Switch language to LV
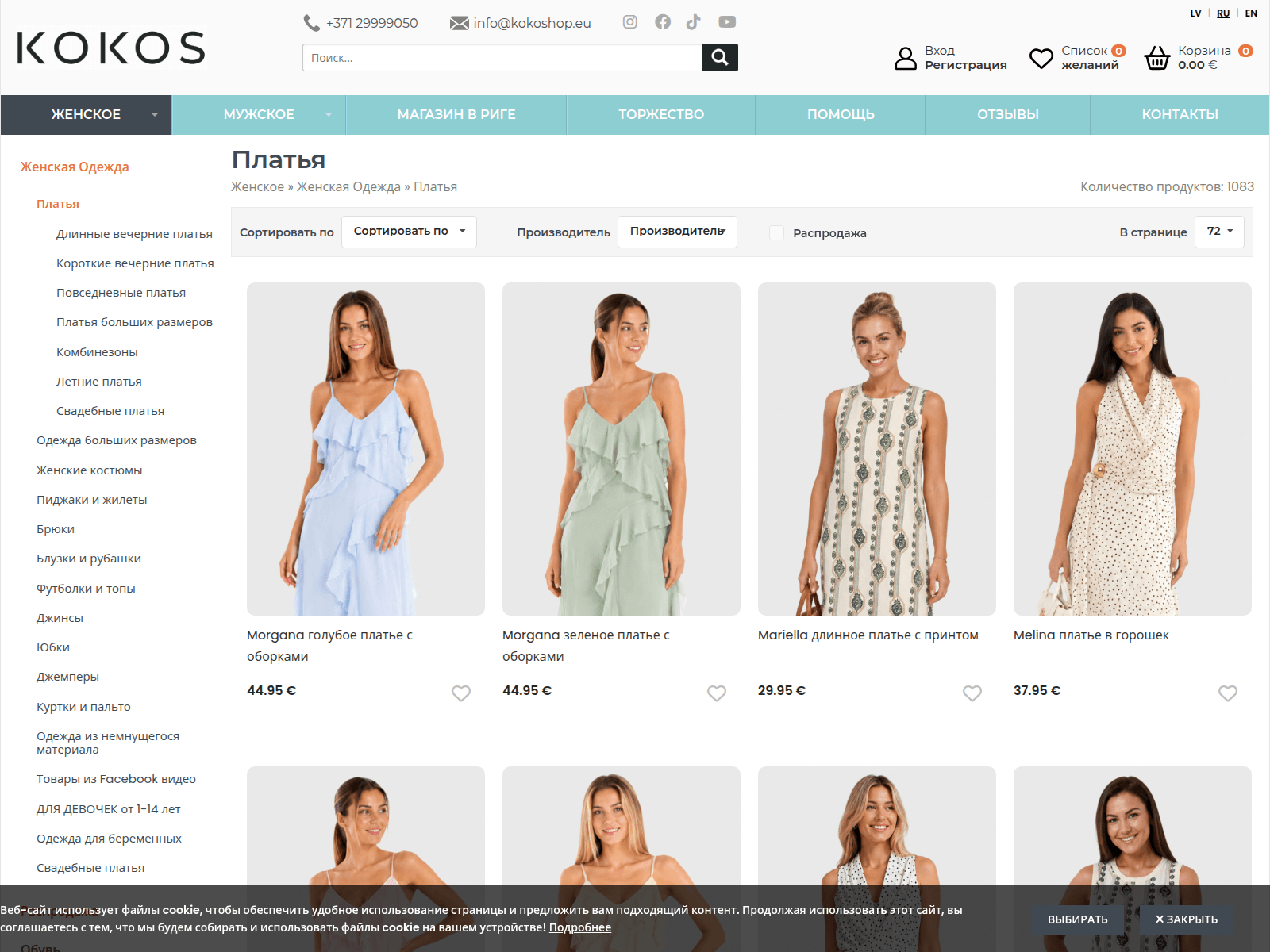This screenshot has height=952, width=1270. (x=1195, y=13)
